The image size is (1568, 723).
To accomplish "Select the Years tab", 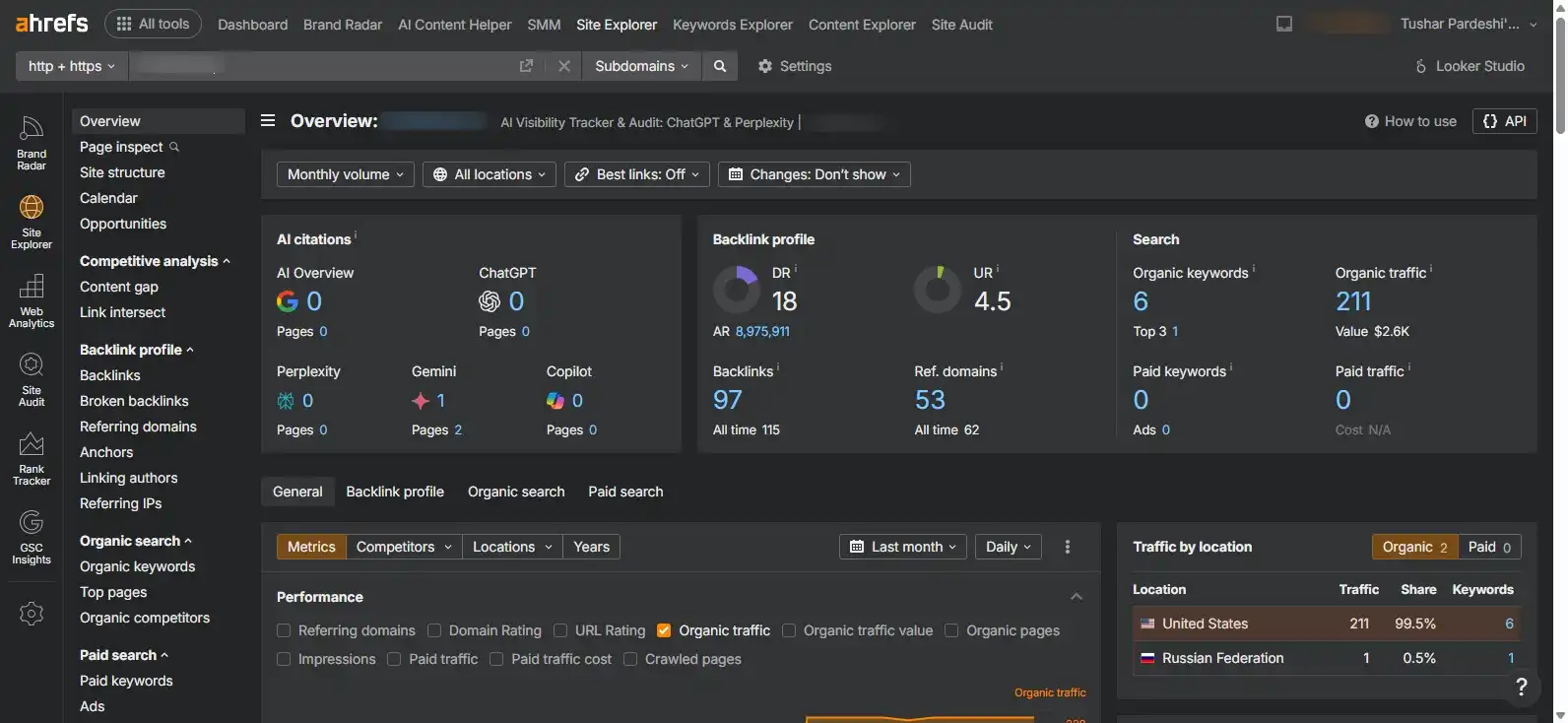I will click(x=591, y=547).
